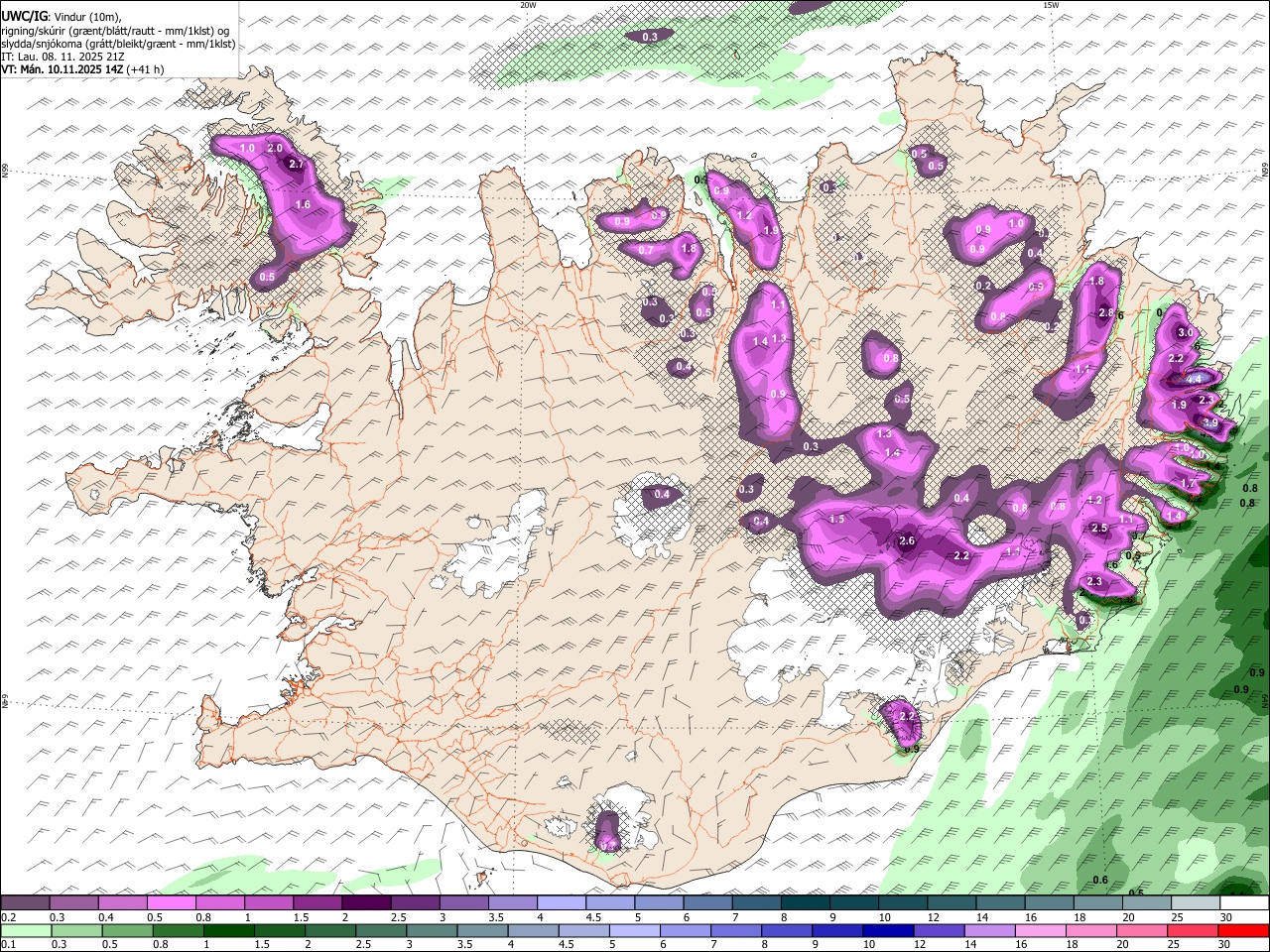This screenshot has width=1270, height=952.
Task: Select the bright red 30 swatch in lower legend
Action: (1243, 930)
